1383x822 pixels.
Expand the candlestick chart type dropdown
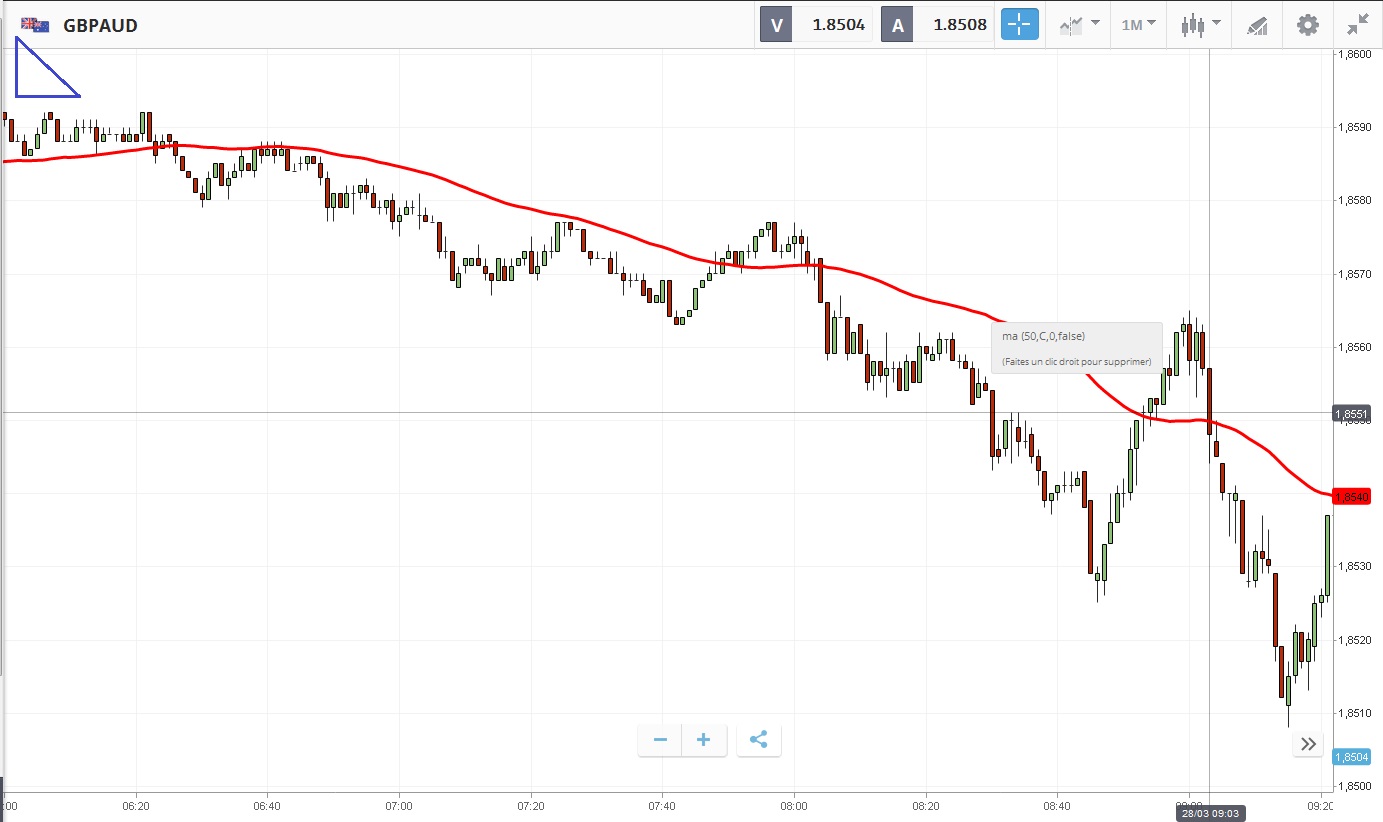pyautogui.click(x=1200, y=25)
